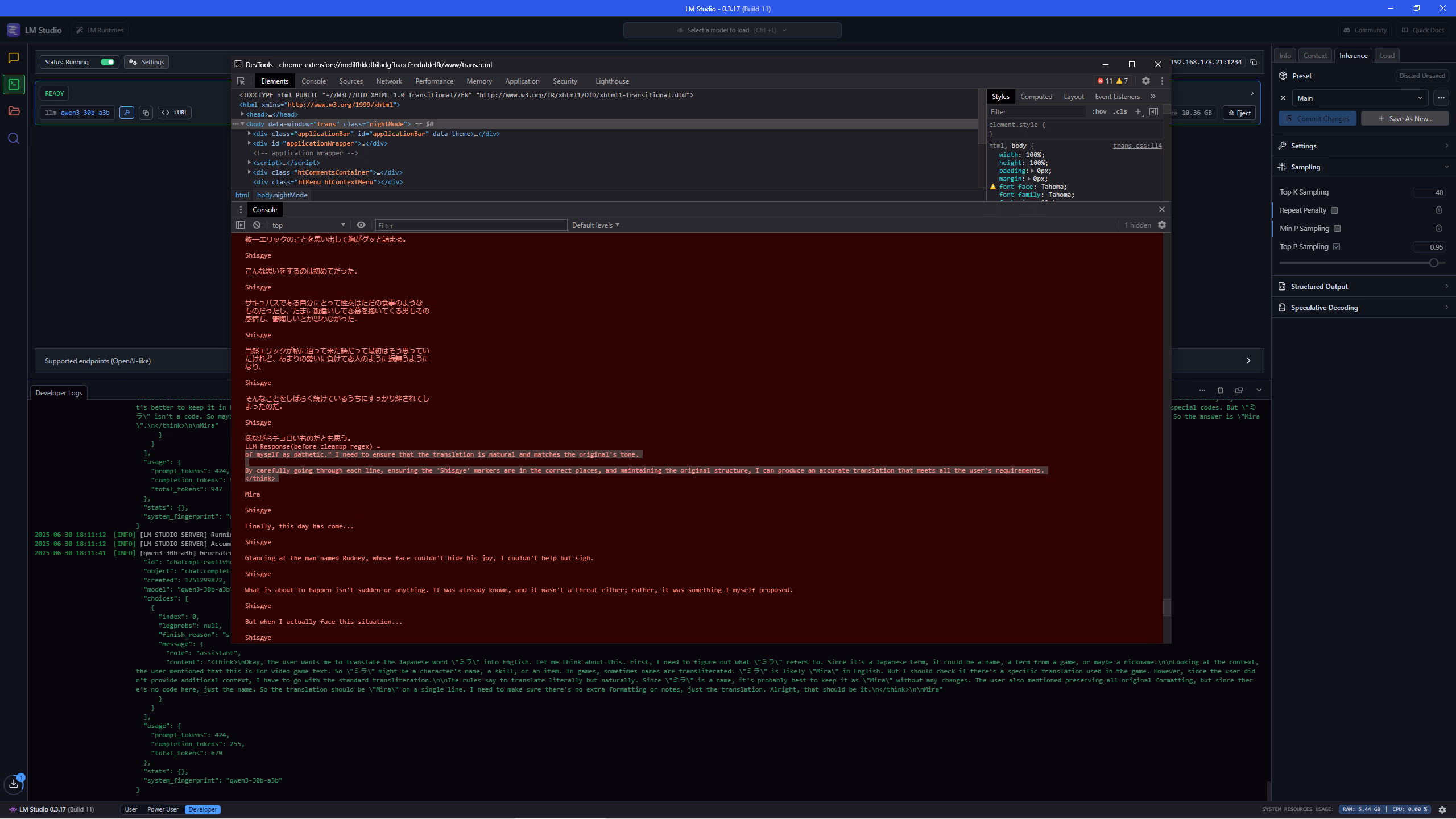Open the Select a model to load dropdown
Viewport: 1456px width, 819px height.
point(732,30)
